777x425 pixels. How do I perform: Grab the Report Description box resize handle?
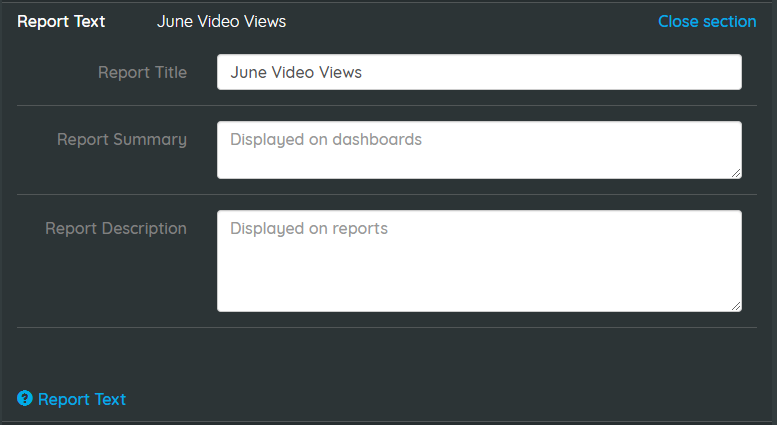pyautogui.click(x=736, y=306)
